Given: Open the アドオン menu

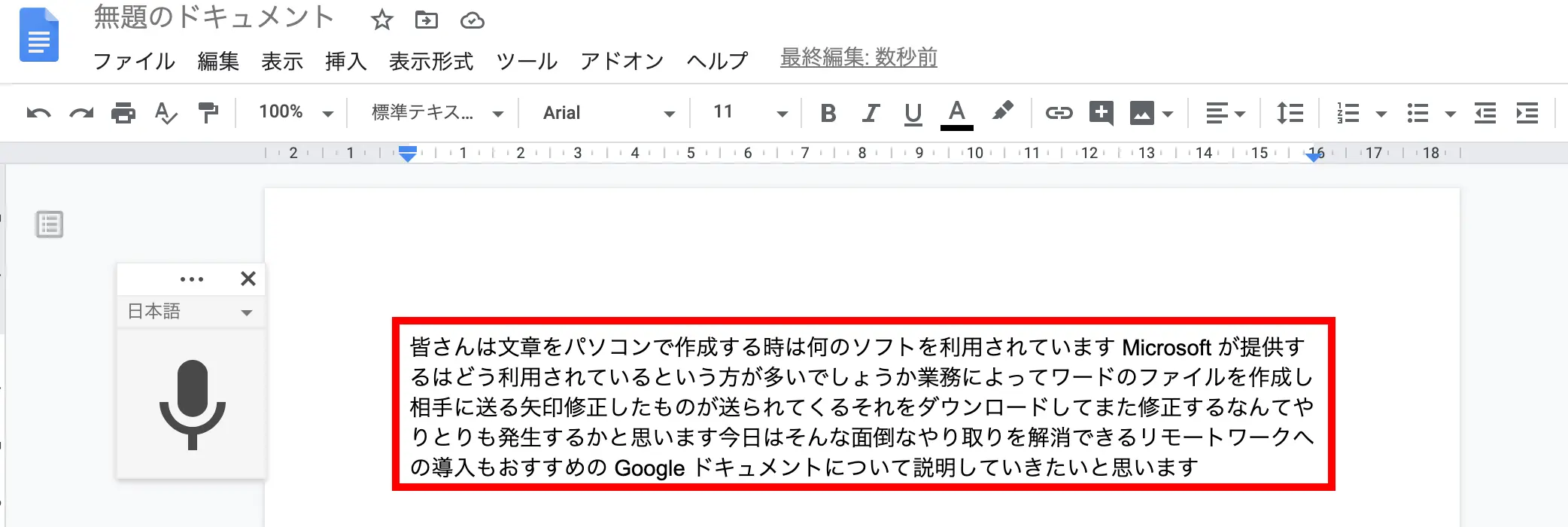Looking at the screenshot, I should [x=621, y=61].
